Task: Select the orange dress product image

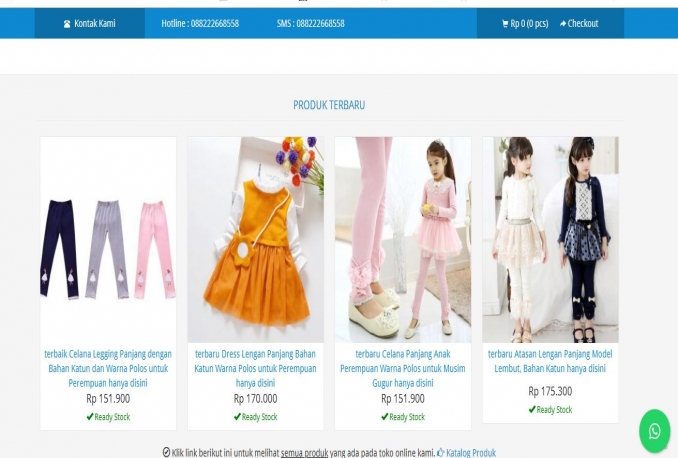Action: point(255,240)
